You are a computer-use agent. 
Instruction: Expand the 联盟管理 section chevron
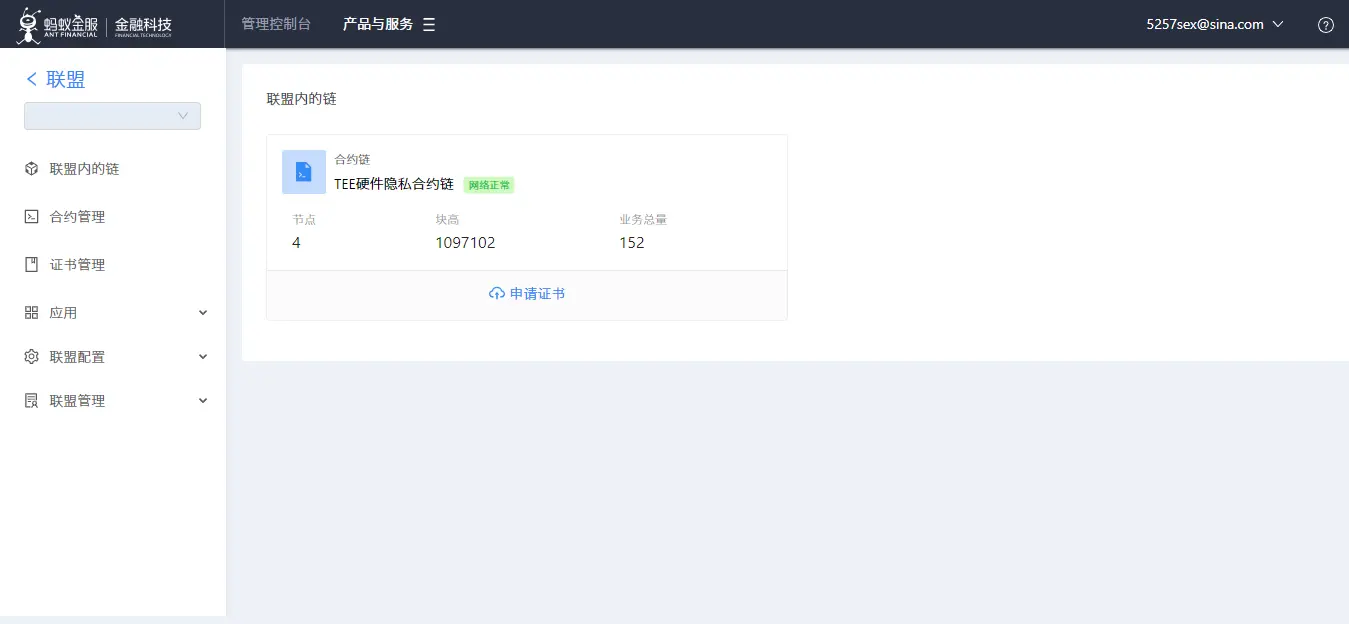(202, 400)
